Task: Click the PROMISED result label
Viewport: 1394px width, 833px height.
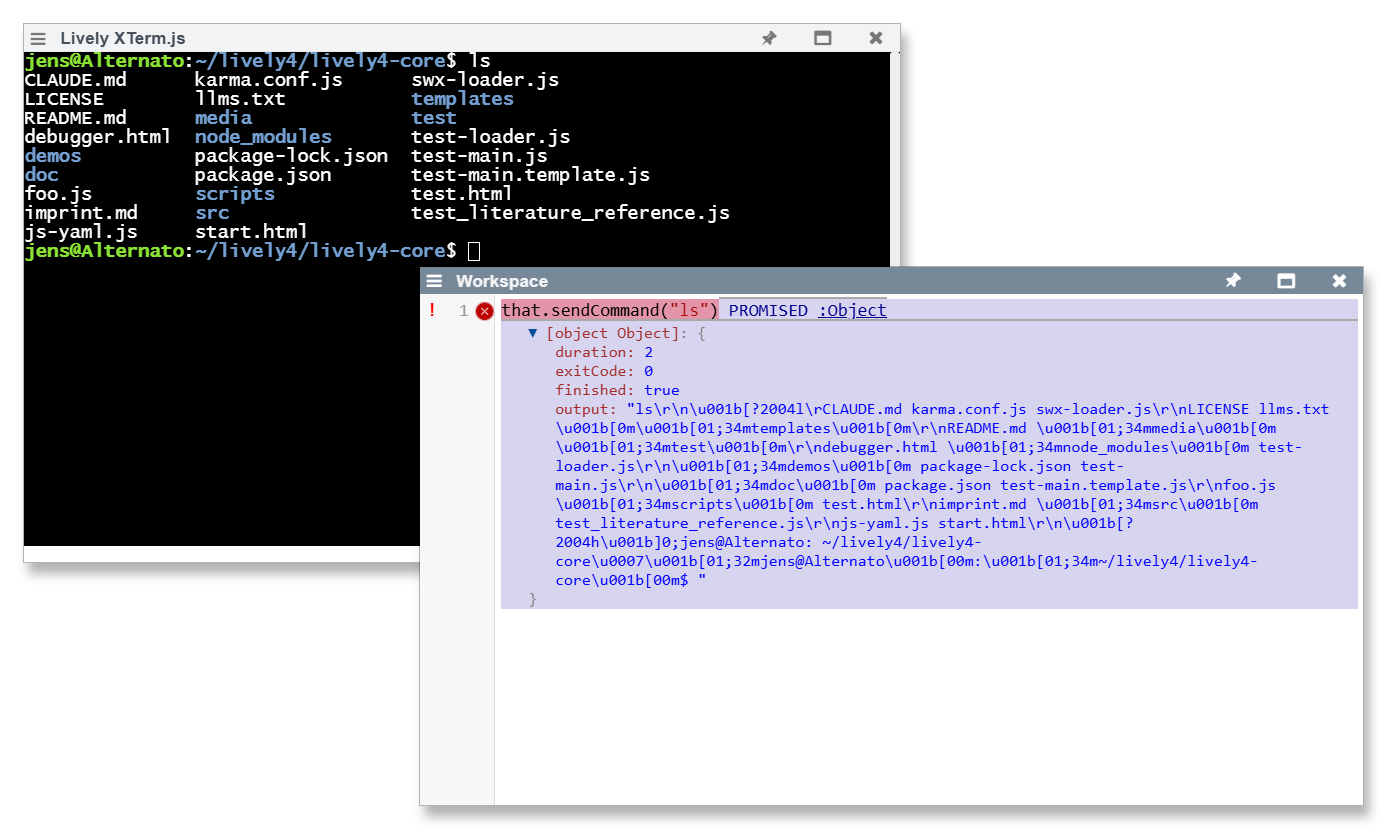Action: 767,310
